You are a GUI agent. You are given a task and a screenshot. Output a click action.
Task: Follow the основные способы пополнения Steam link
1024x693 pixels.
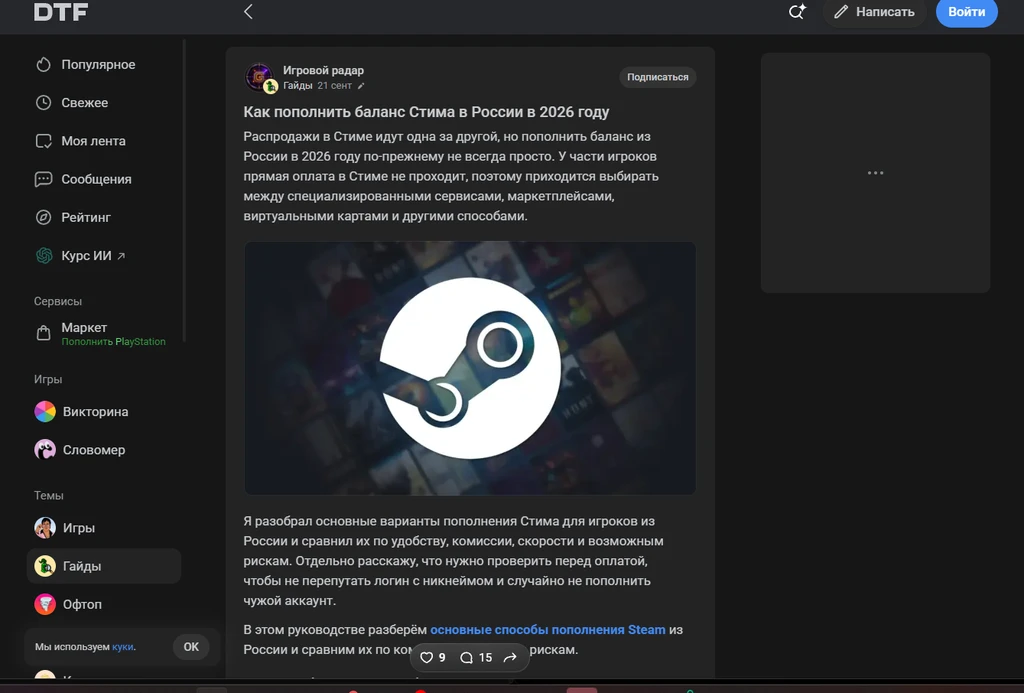click(547, 630)
